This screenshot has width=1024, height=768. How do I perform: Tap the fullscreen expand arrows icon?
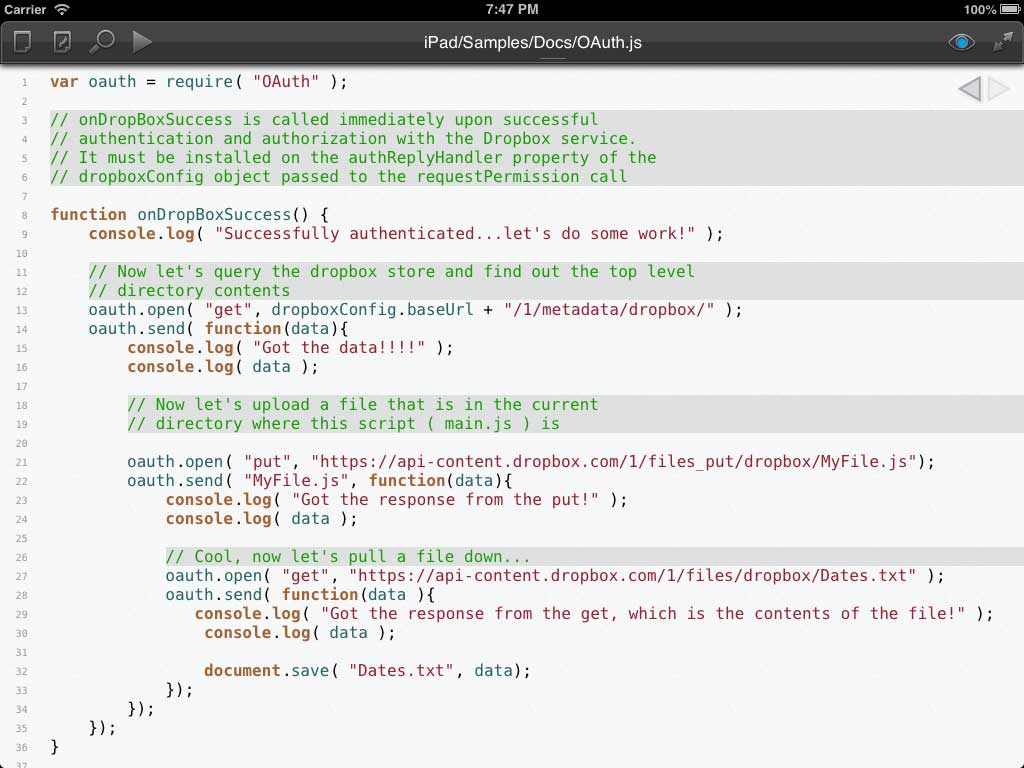[1002, 42]
